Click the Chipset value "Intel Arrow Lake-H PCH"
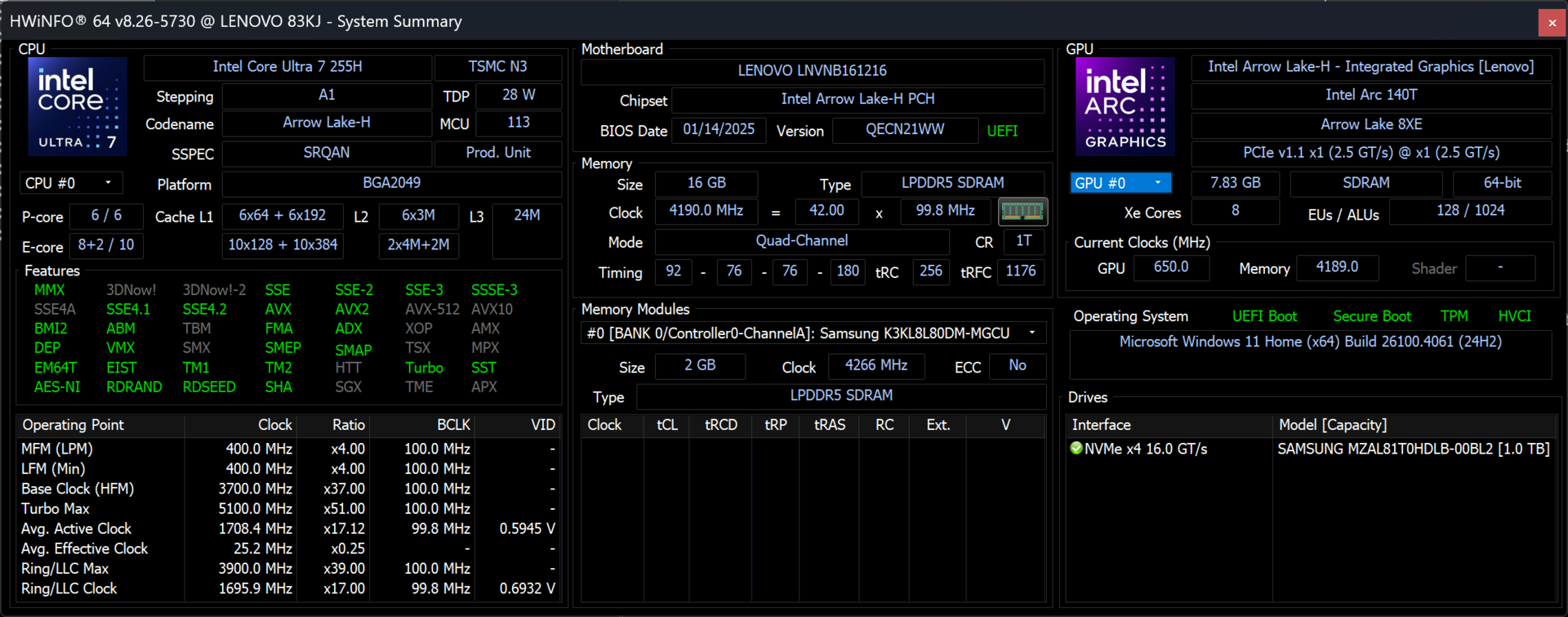The height and width of the screenshot is (617, 1568). pos(857,100)
